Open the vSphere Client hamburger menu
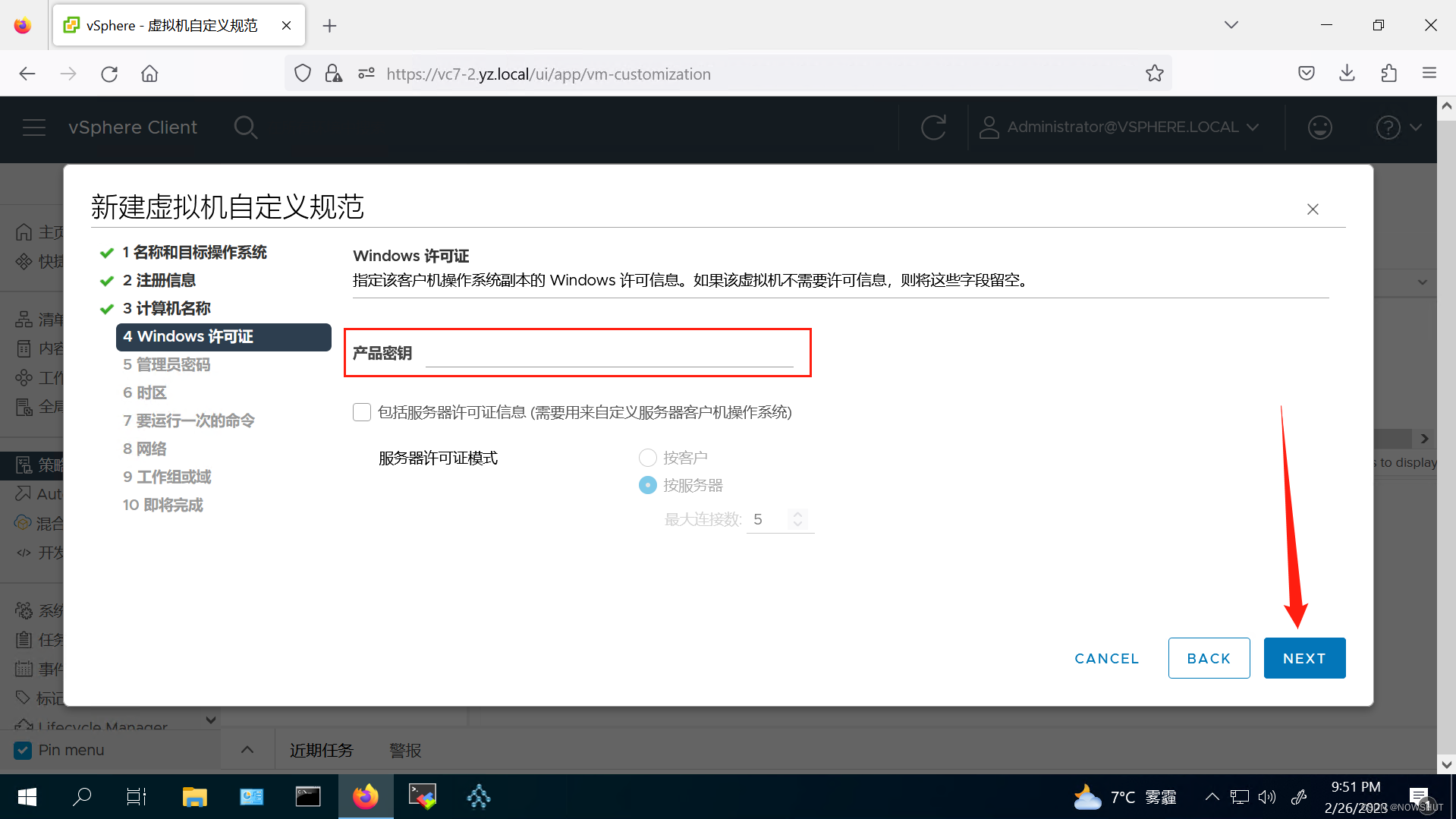Viewport: 1456px width, 819px height. click(34, 127)
